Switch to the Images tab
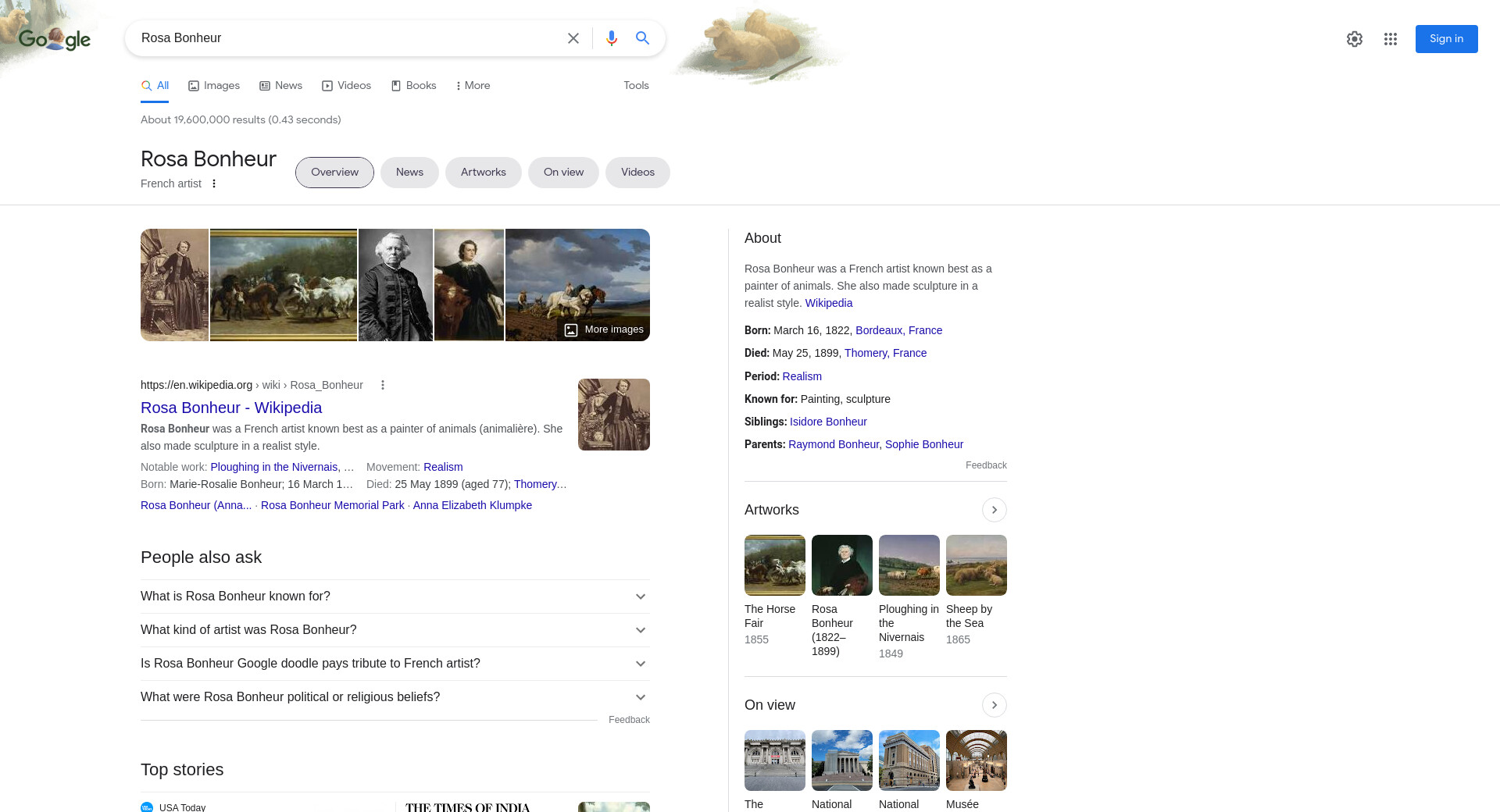This screenshot has height=812, width=1500. [x=214, y=86]
